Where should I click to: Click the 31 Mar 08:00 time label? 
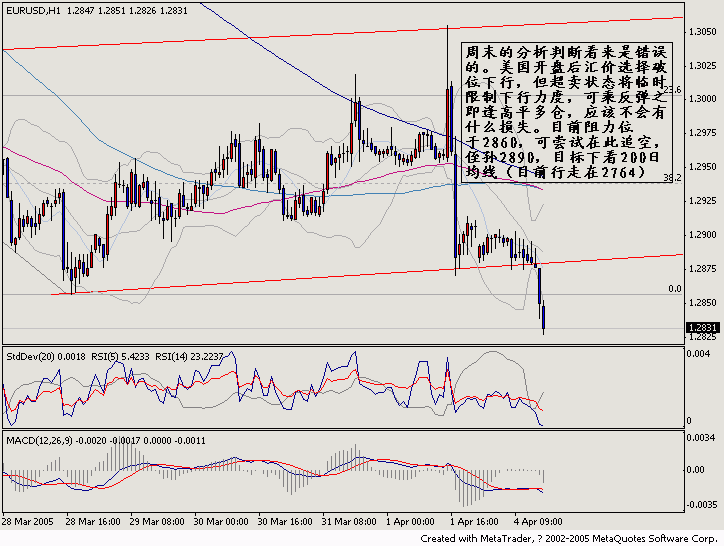pos(349,522)
